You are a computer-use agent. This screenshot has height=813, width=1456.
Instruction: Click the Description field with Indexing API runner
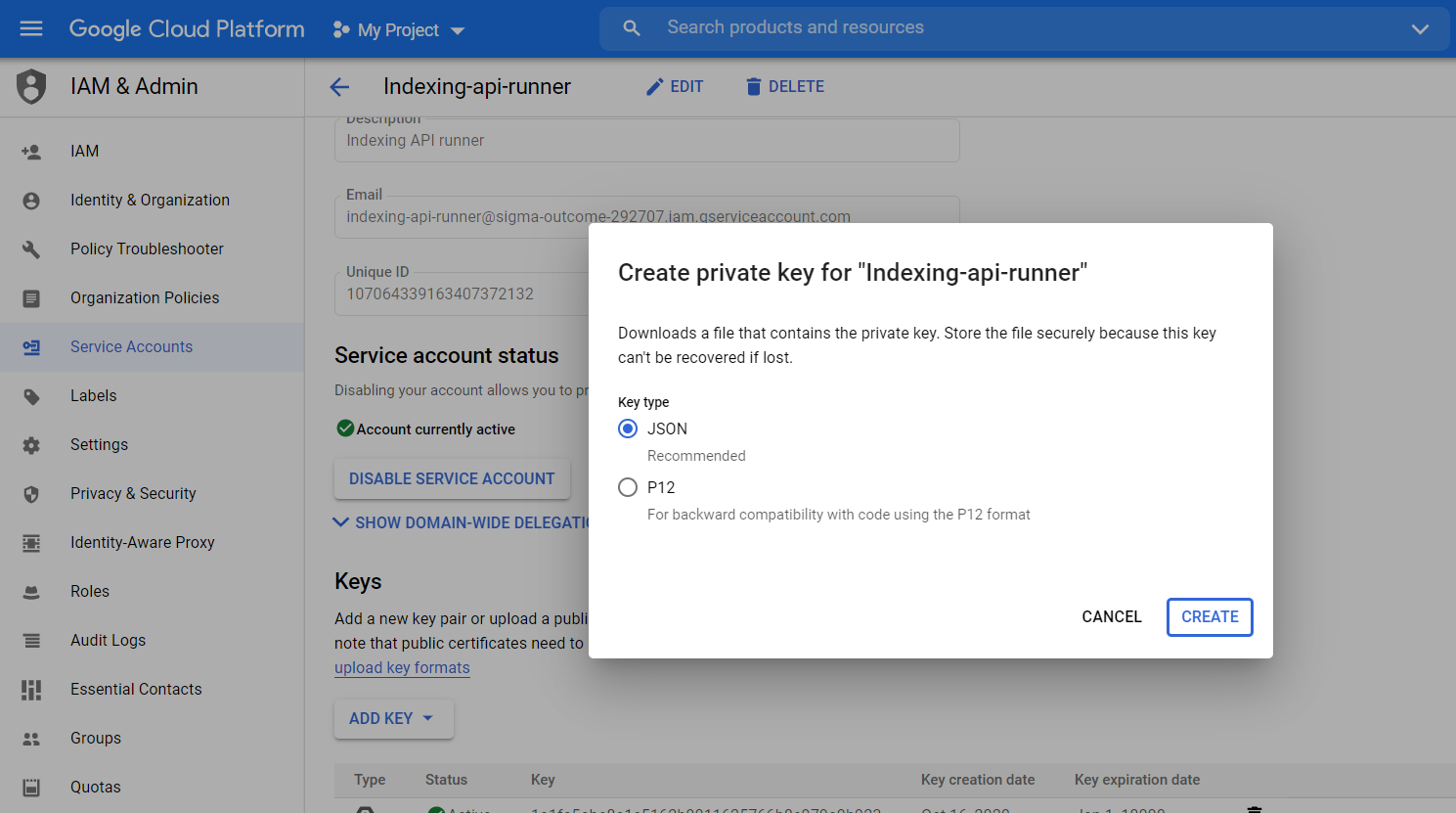(646, 140)
